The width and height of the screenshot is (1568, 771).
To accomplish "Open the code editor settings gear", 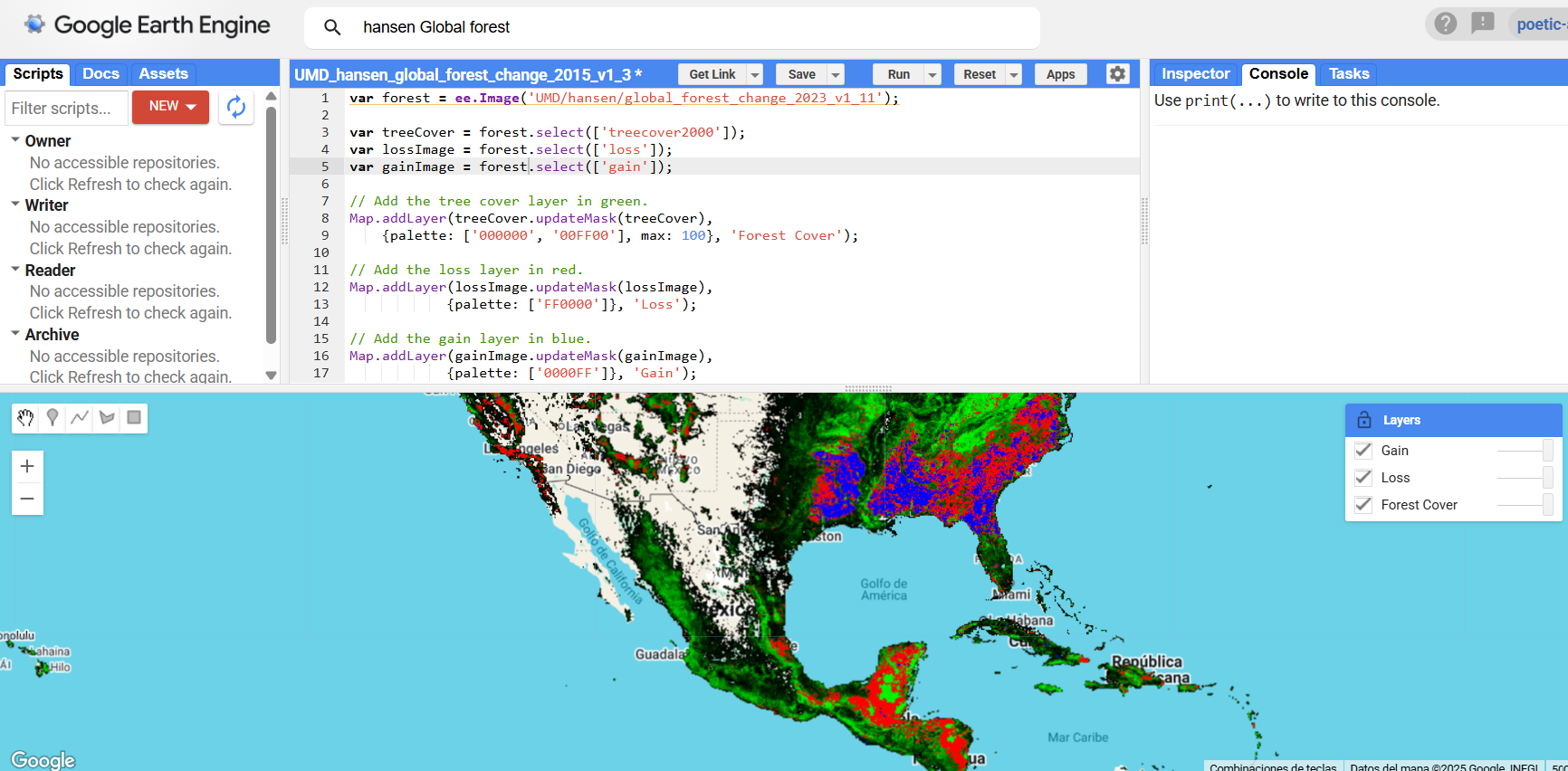I will click(x=1118, y=74).
